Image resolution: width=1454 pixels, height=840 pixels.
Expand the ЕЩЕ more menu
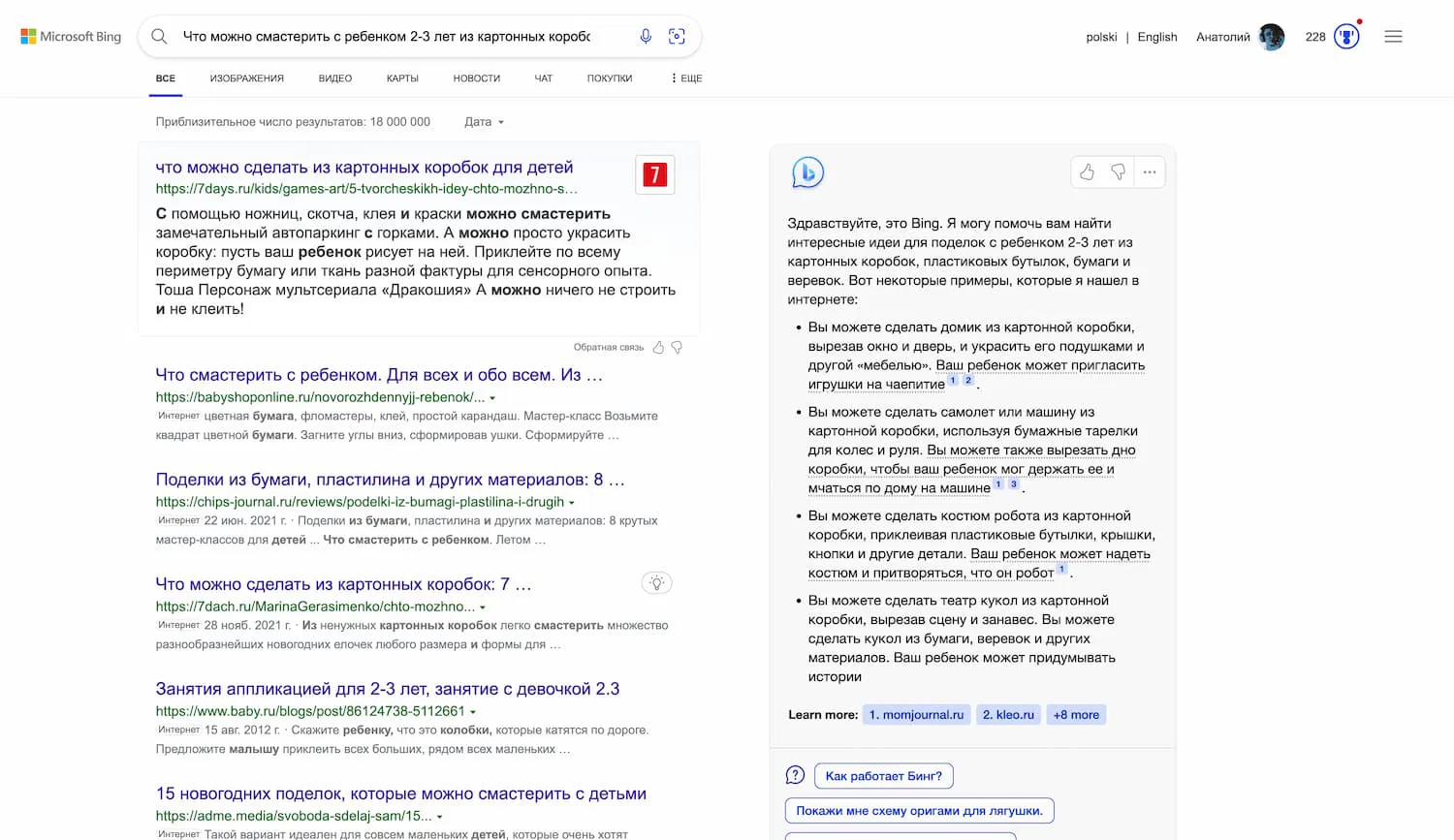(x=686, y=78)
